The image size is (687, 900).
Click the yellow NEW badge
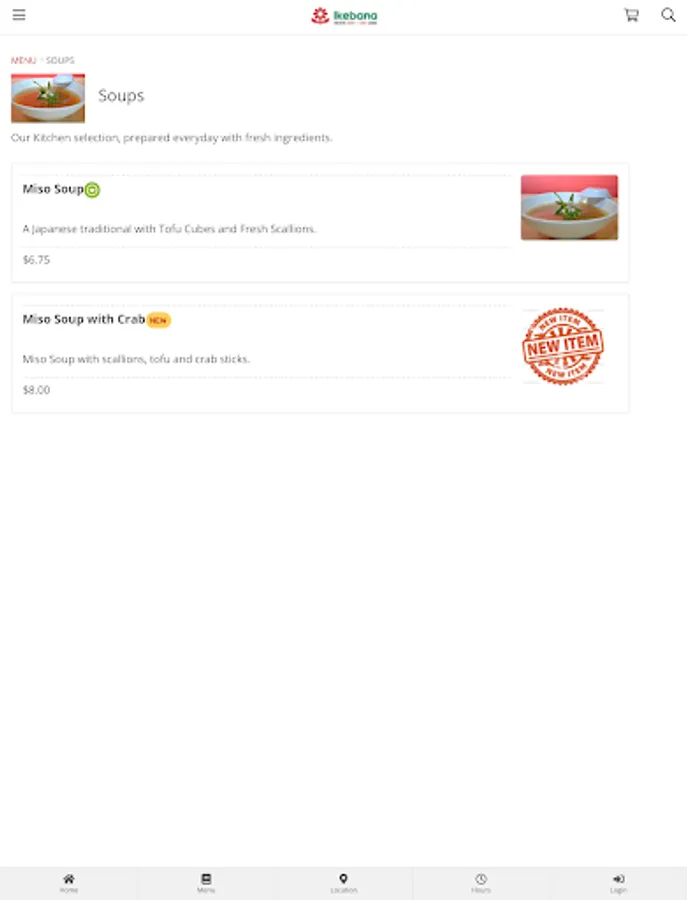tap(158, 320)
